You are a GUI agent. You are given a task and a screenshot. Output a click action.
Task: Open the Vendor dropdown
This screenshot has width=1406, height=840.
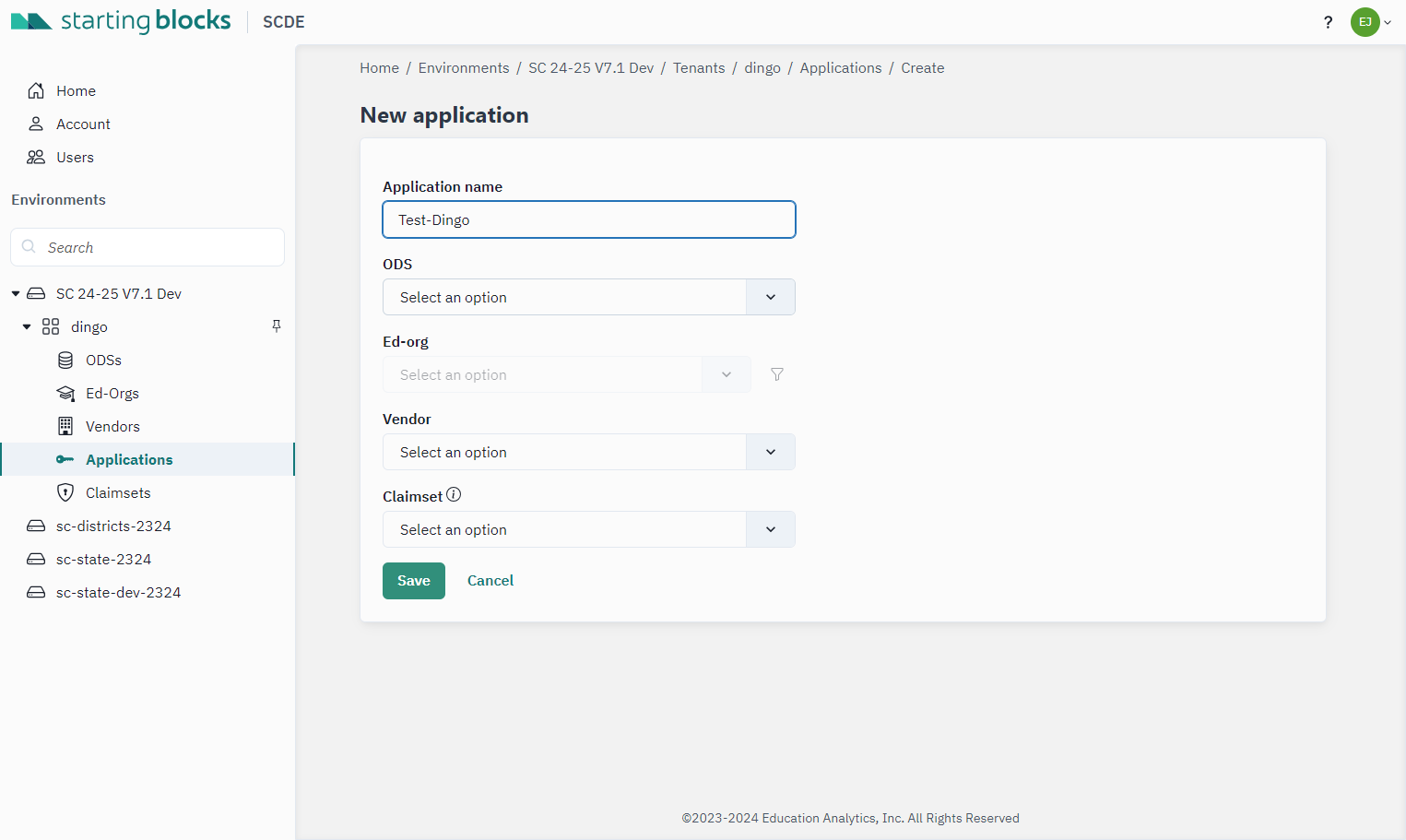click(589, 452)
